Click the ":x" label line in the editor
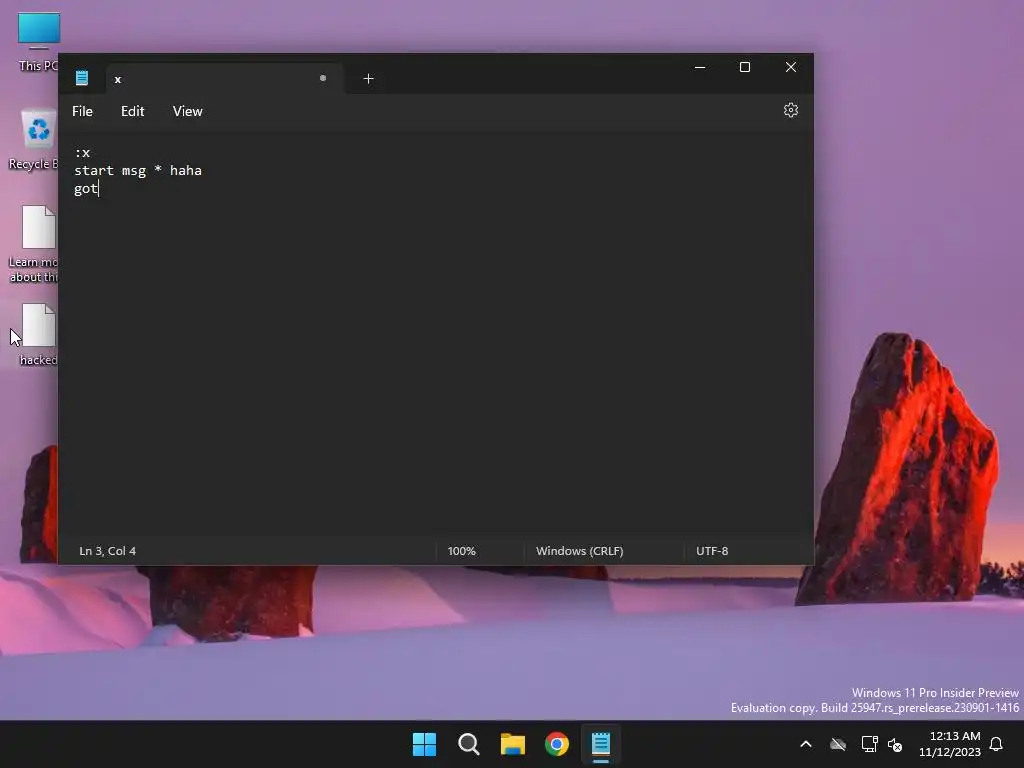 82,153
